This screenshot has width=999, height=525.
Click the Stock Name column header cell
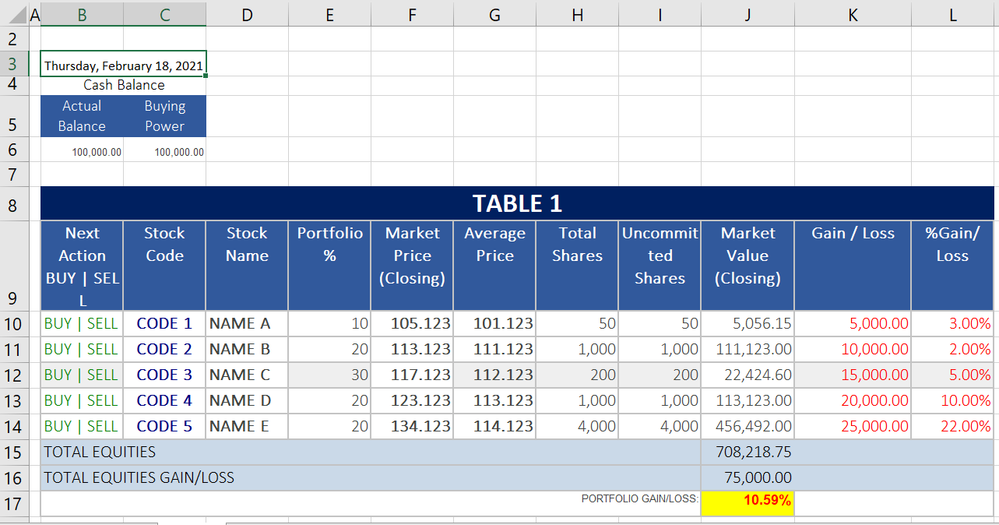[x=247, y=266]
